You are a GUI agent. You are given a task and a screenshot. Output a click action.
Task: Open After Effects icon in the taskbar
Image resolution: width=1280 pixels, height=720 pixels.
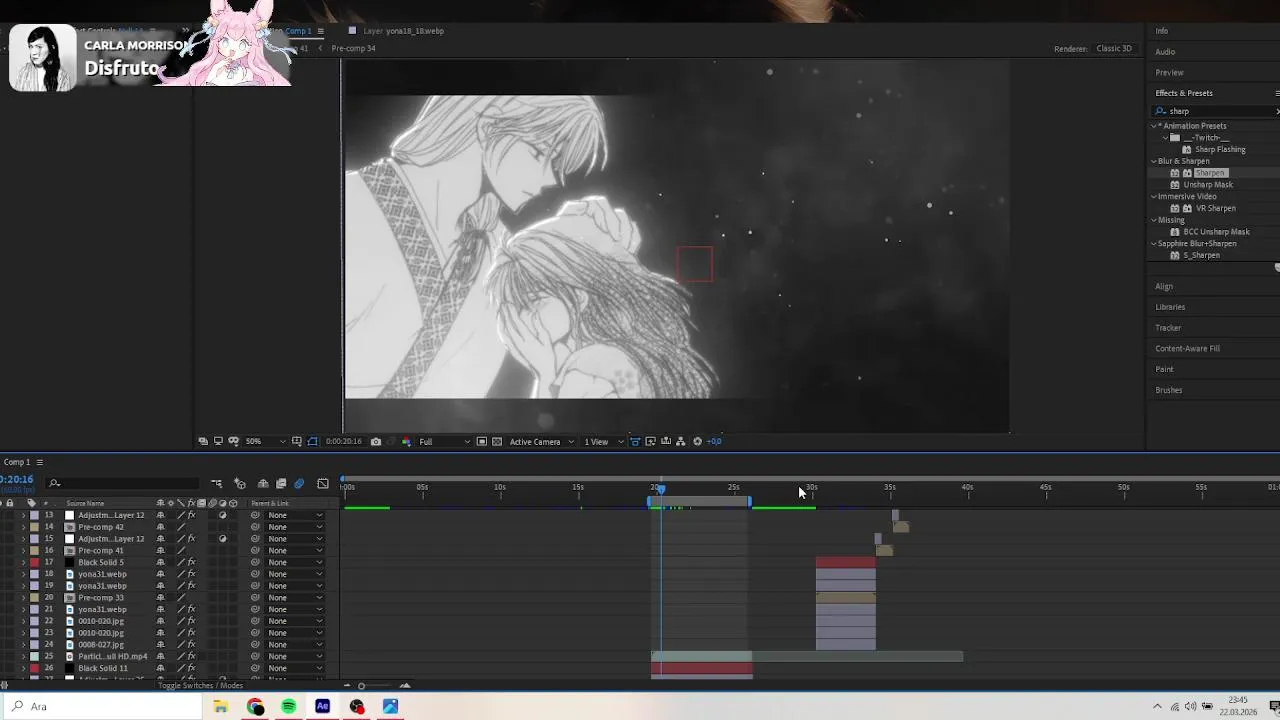tap(322, 707)
